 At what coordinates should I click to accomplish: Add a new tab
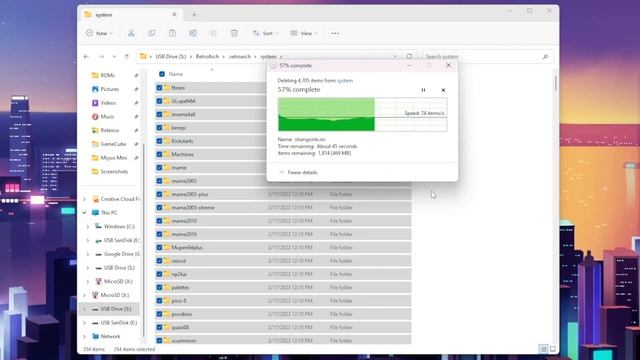tap(194, 15)
